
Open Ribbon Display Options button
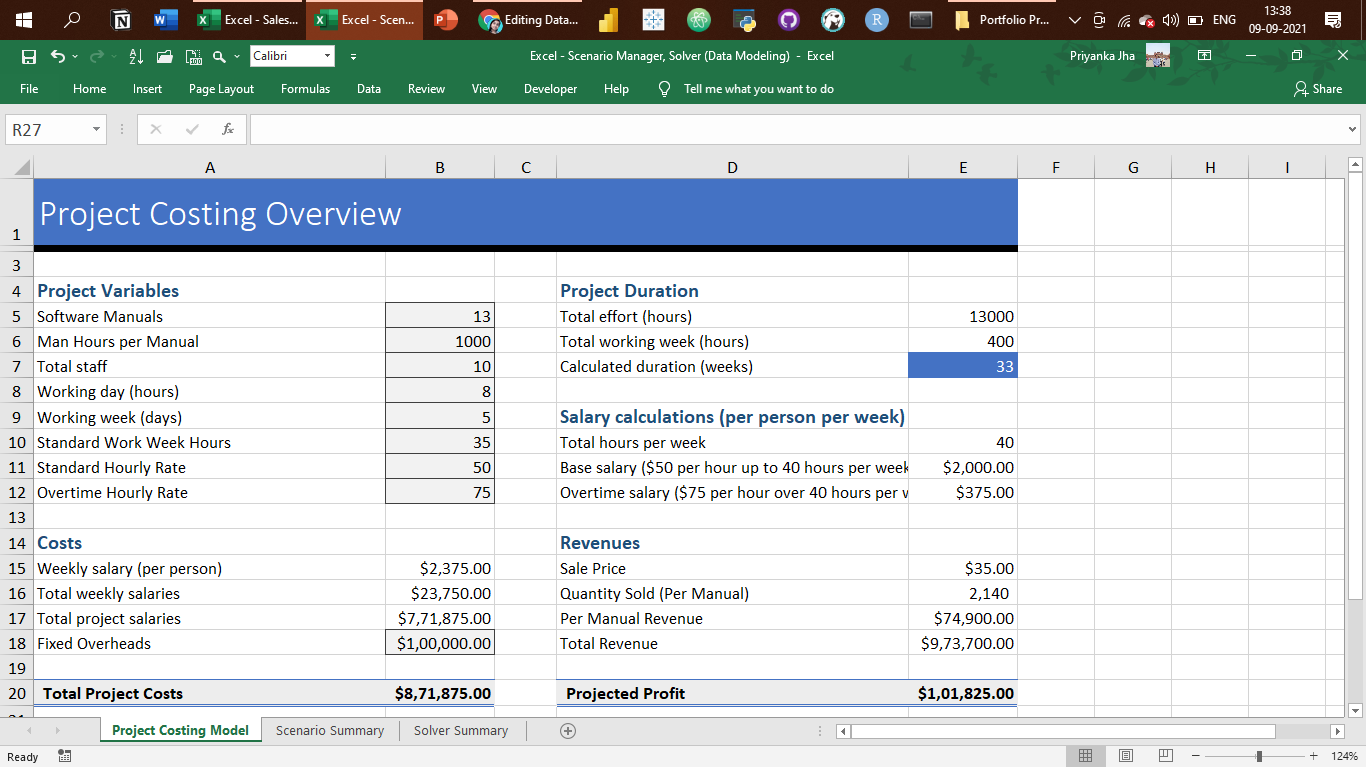[x=1205, y=56]
